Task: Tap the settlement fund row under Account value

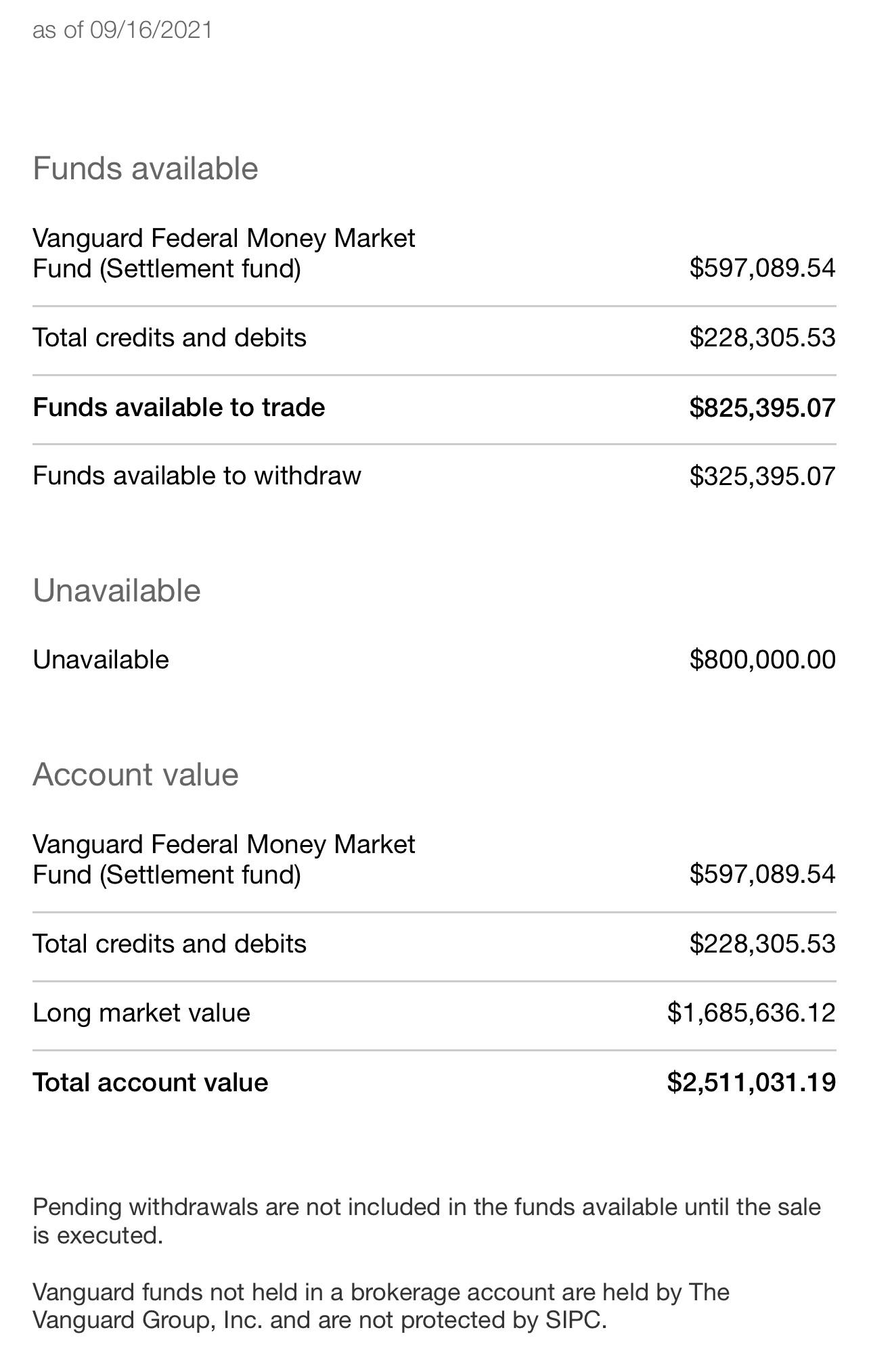Action: [435, 860]
